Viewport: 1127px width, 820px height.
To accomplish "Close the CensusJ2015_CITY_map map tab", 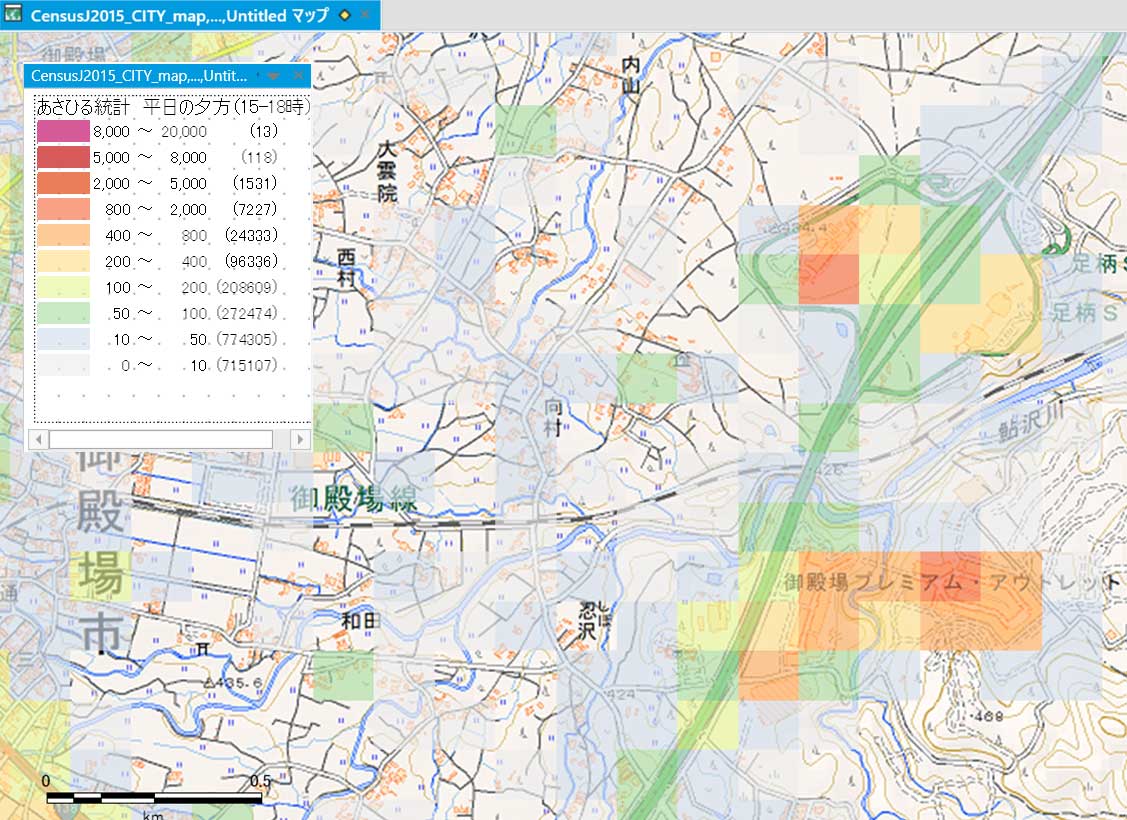I will [x=365, y=16].
